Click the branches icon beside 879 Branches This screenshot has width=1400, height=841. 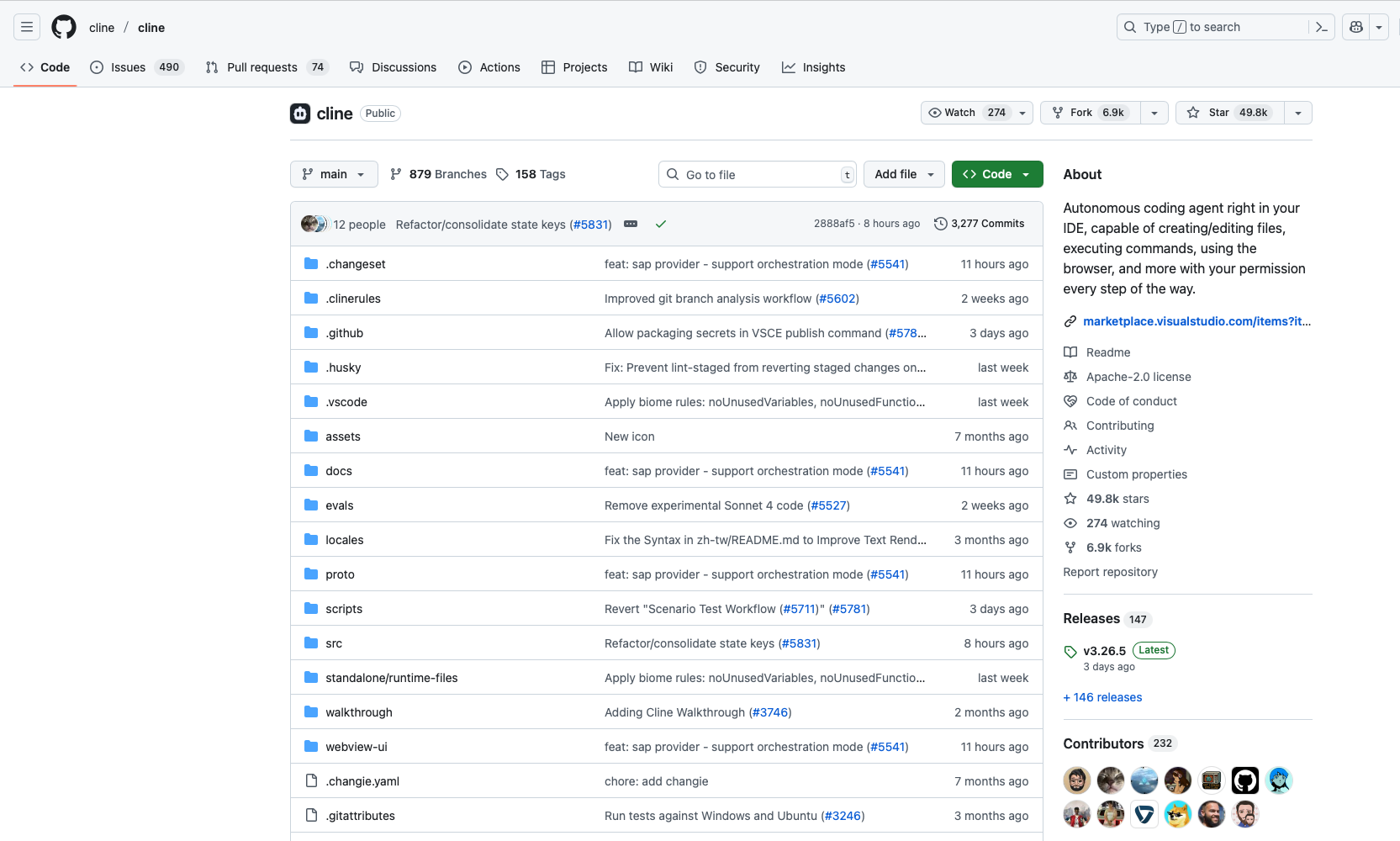[x=396, y=174]
